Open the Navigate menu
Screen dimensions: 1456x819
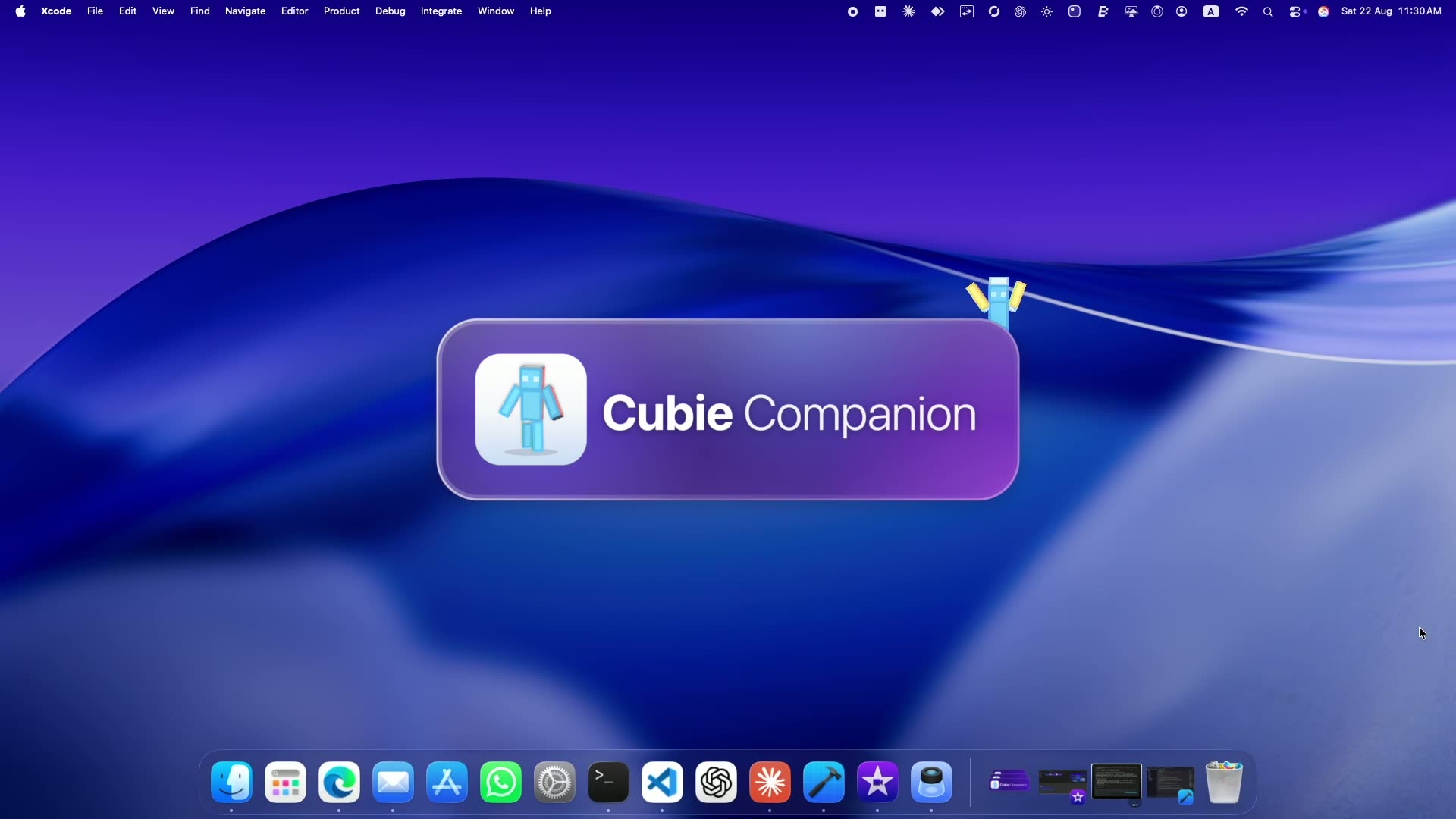click(x=245, y=11)
